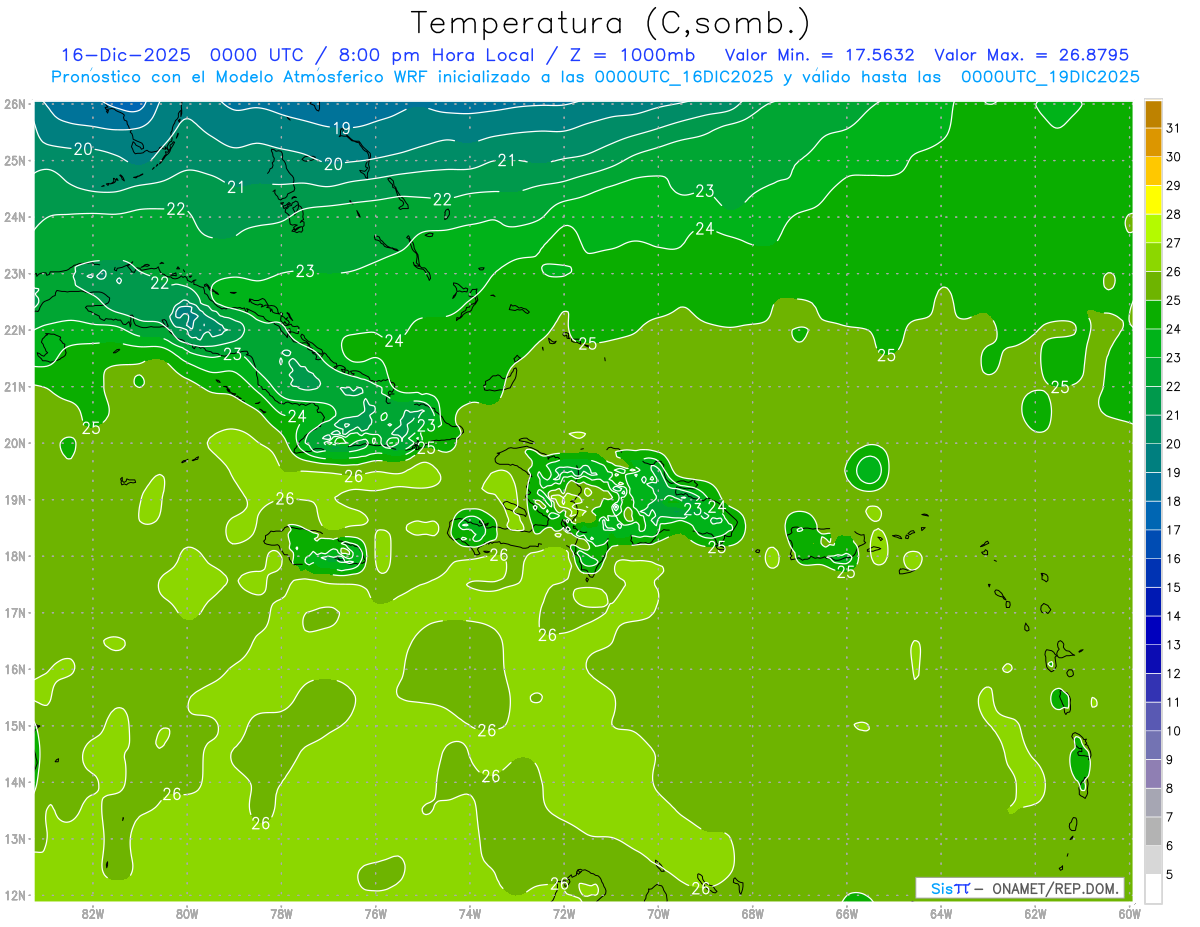Image resolution: width=1200 pixels, height=927 pixels.
Task: Click the '0000UTC_19DIC2025' valid-until time
Action: coord(1050,77)
